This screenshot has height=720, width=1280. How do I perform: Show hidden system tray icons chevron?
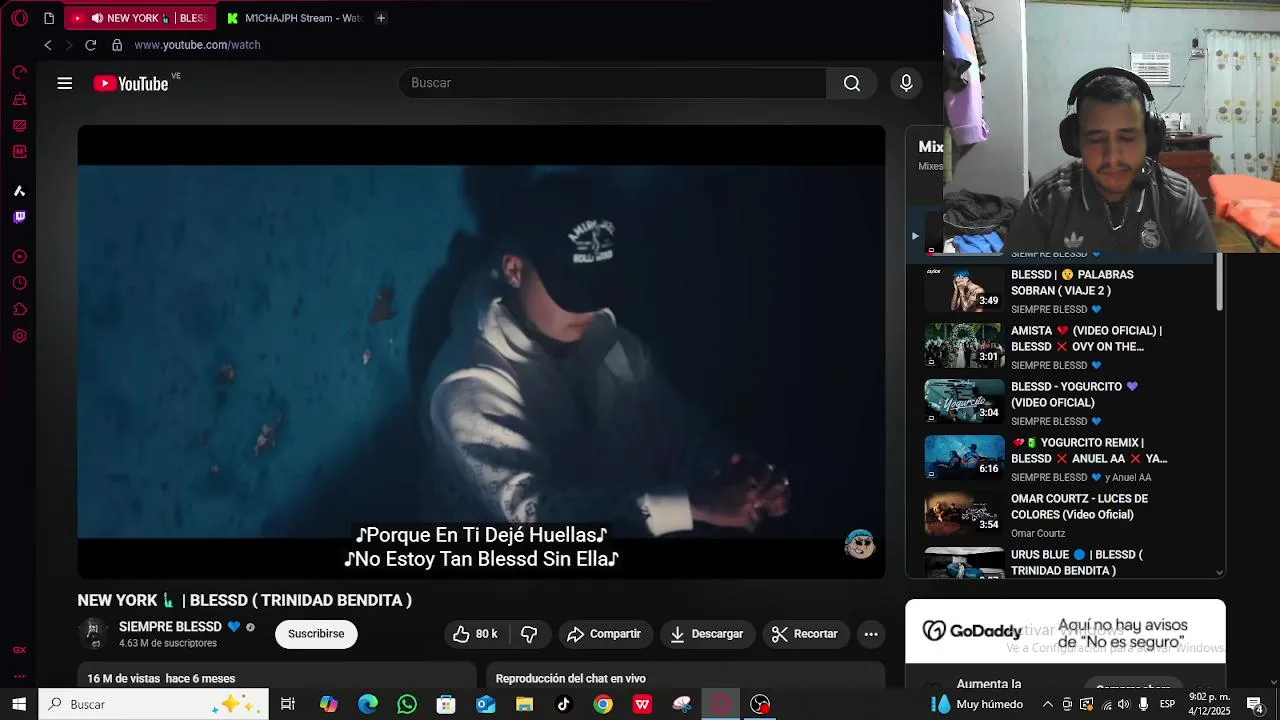[1048, 704]
